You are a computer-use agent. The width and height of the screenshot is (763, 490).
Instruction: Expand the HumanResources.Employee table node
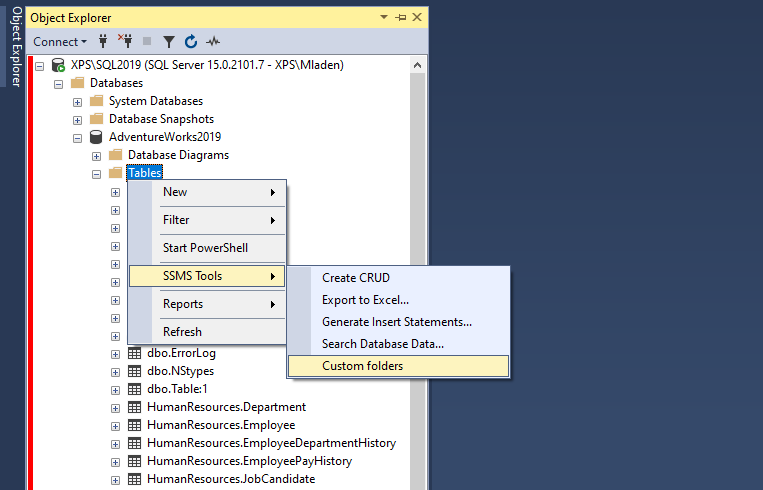click(x=115, y=426)
